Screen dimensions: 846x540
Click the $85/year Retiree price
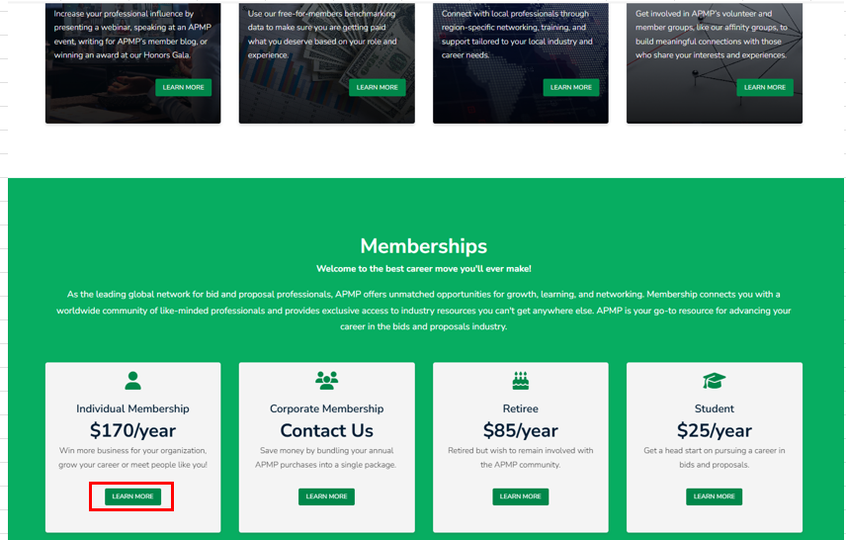click(x=520, y=431)
